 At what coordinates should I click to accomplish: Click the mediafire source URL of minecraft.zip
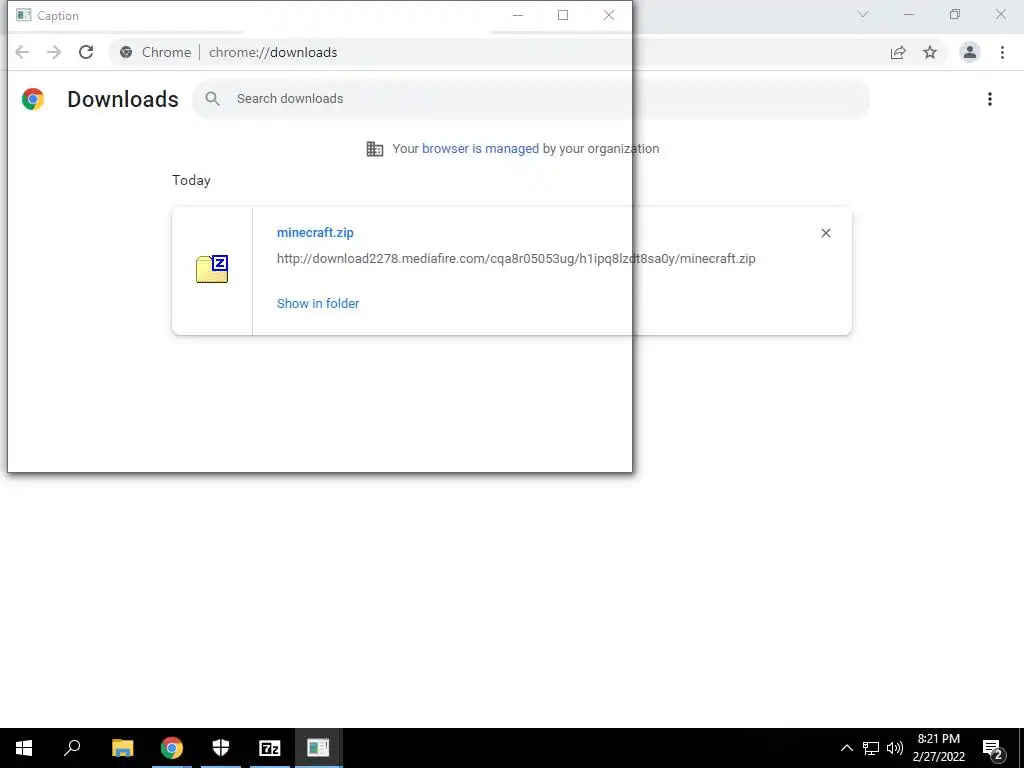516,259
